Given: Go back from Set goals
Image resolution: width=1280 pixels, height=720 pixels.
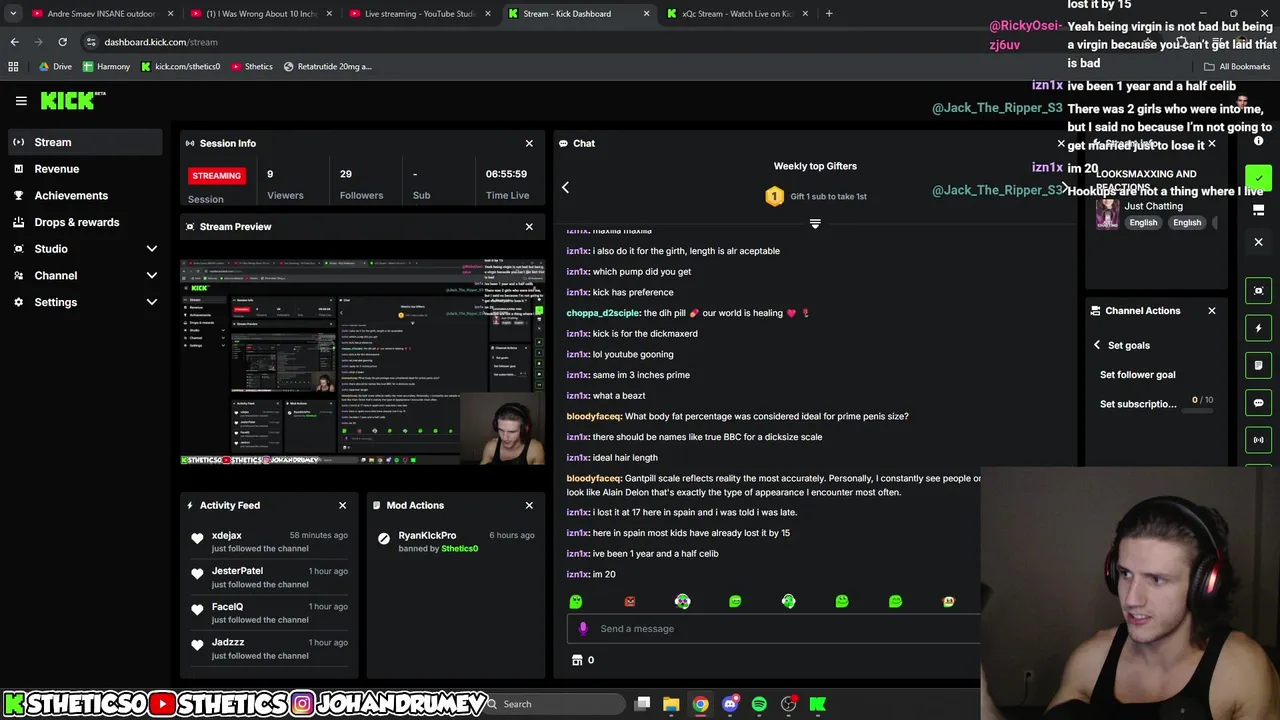Looking at the screenshot, I should pos(1097,345).
